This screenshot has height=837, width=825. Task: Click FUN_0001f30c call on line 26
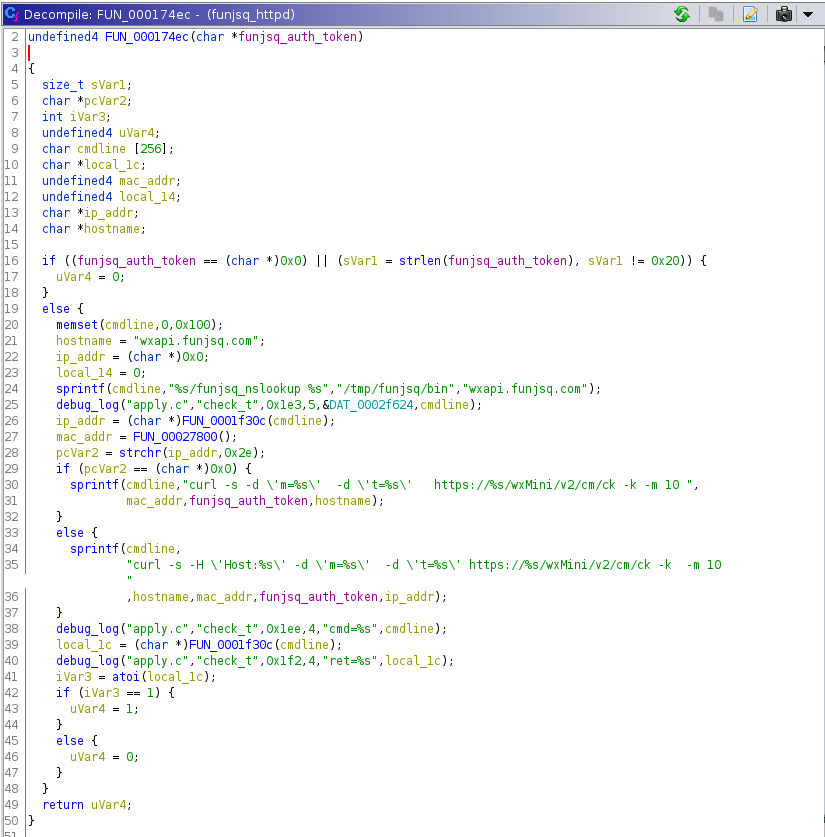[224, 421]
